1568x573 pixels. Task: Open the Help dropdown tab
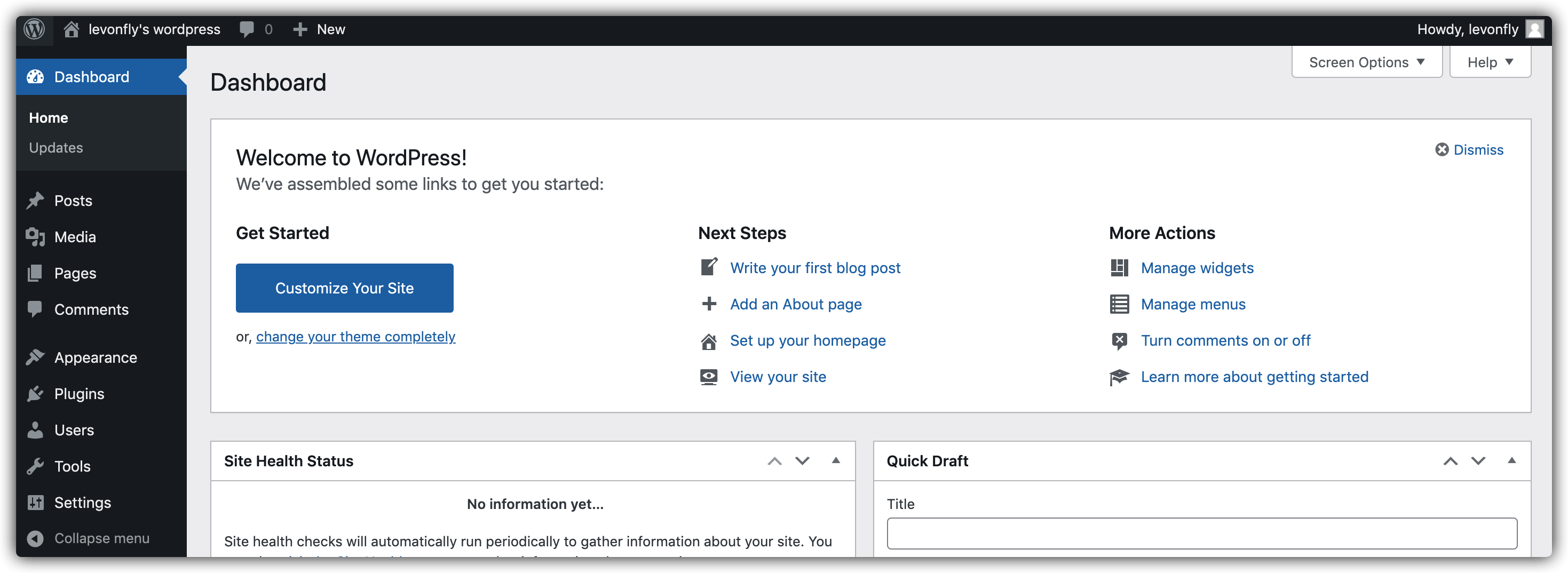point(1490,62)
